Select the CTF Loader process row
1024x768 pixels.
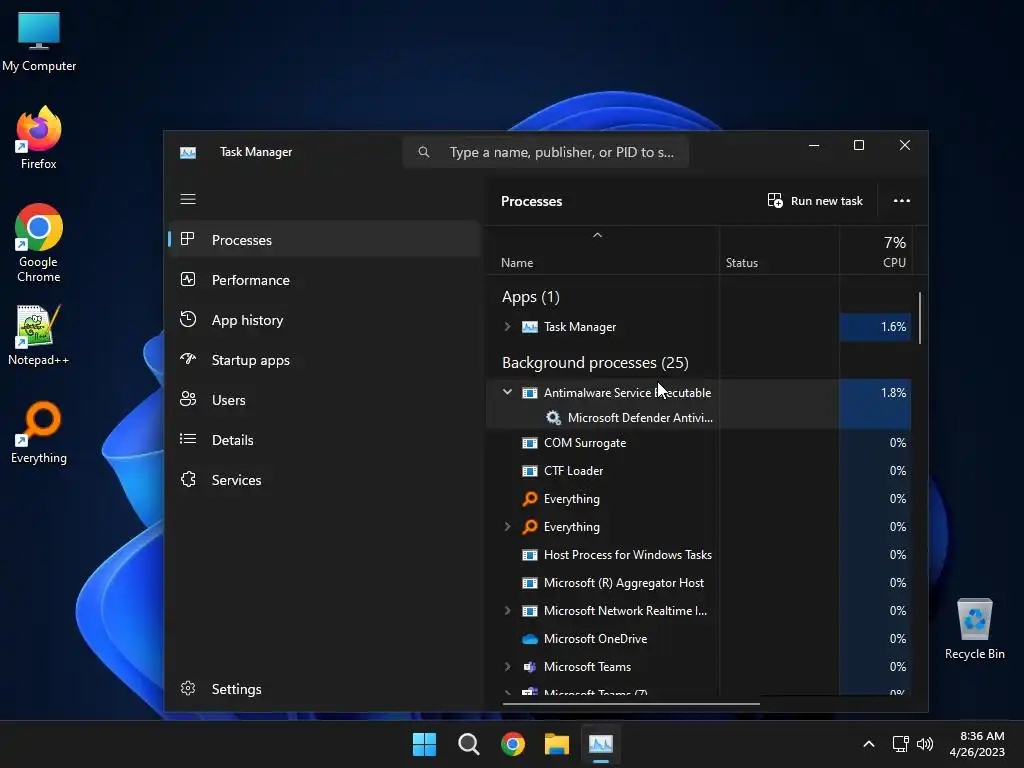pos(699,471)
